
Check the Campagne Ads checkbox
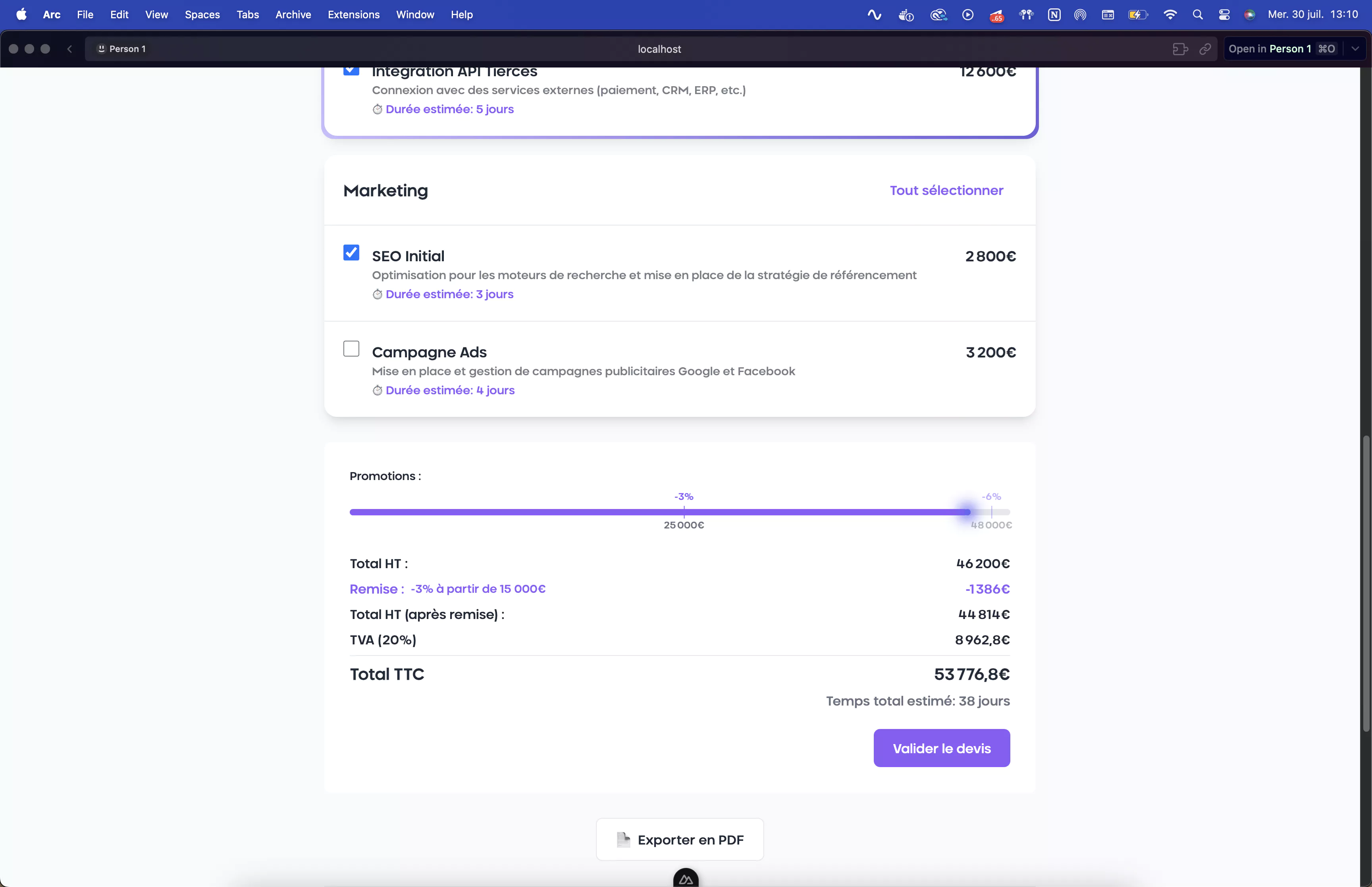coord(351,349)
